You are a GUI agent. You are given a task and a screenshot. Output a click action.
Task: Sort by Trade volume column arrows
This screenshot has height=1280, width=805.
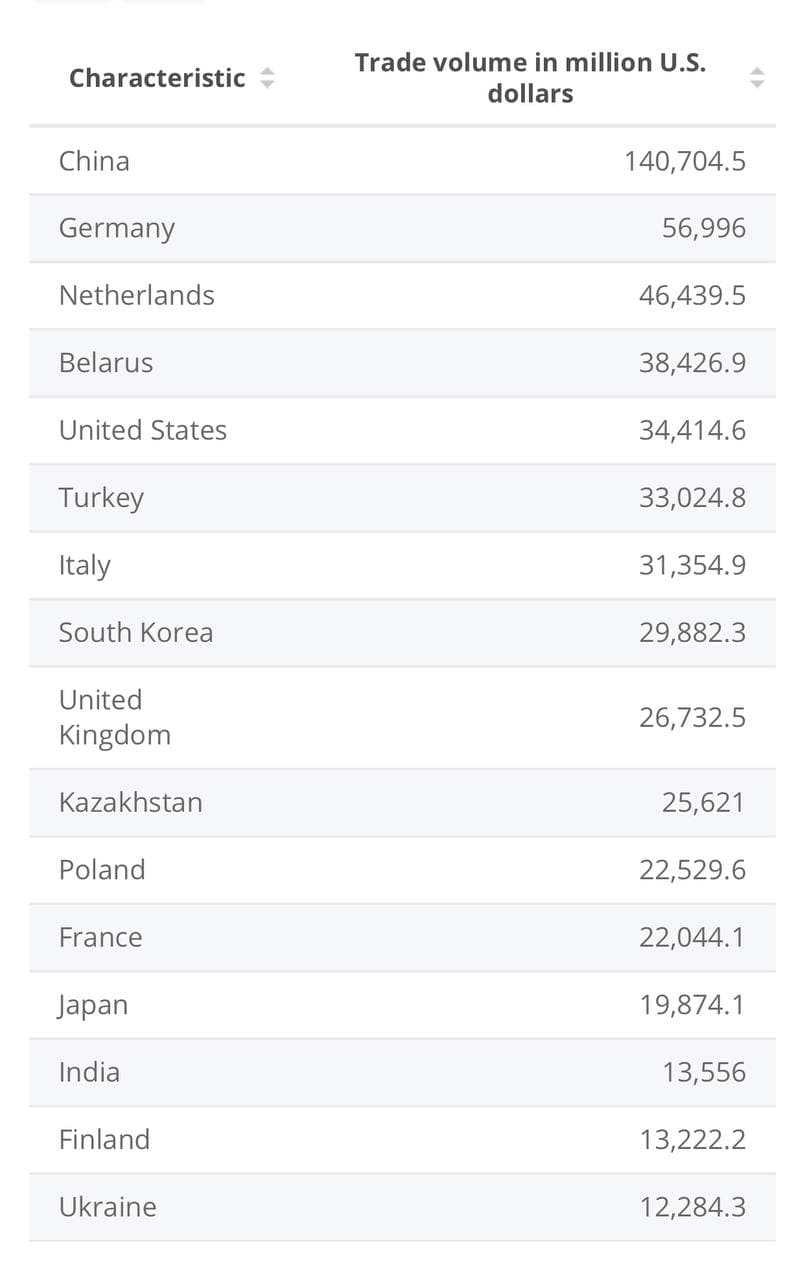[x=757, y=78]
